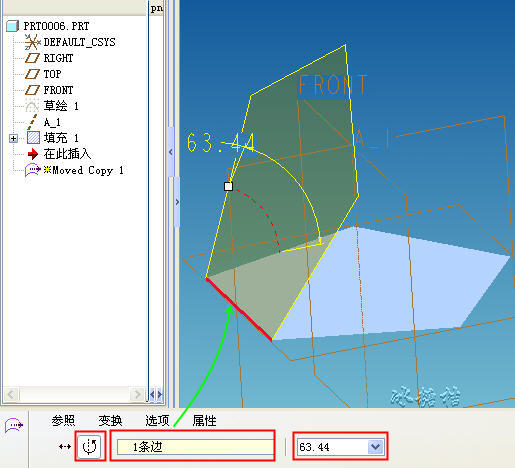Click the PRT0006.PRT part cube icon
The height and width of the screenshot is (468, 515).
[x=12, y=26]
